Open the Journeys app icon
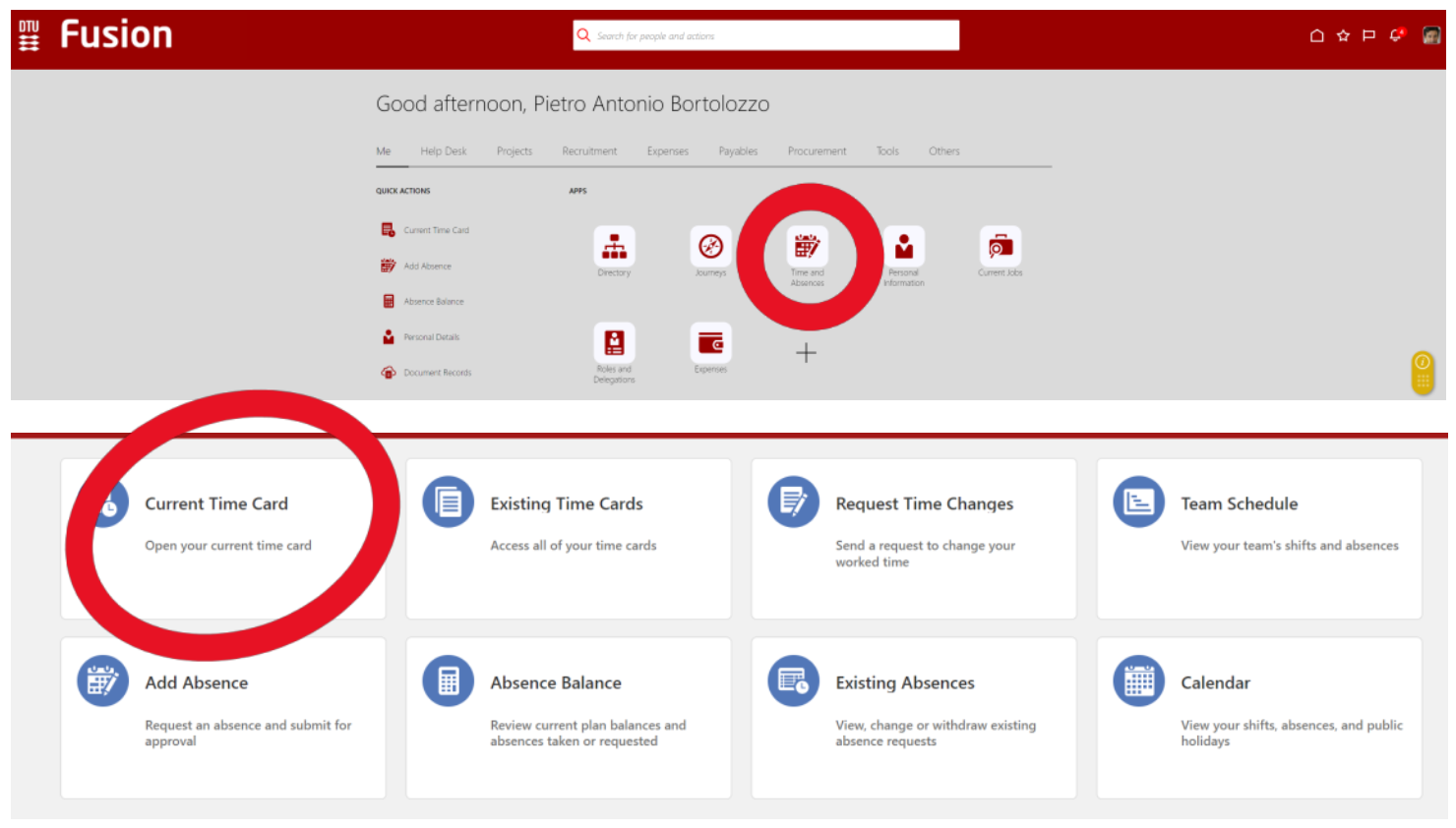This screenshot has height=828, width=1456. (x=710, y=246)
